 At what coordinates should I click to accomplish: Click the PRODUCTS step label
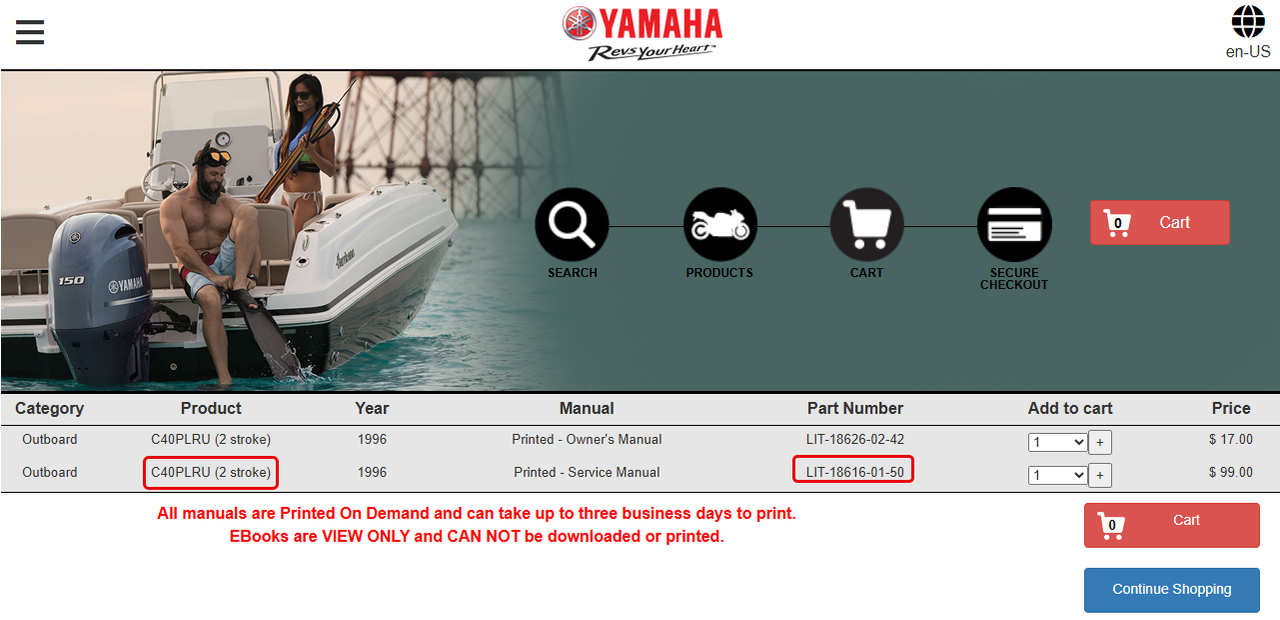(720, 273)
